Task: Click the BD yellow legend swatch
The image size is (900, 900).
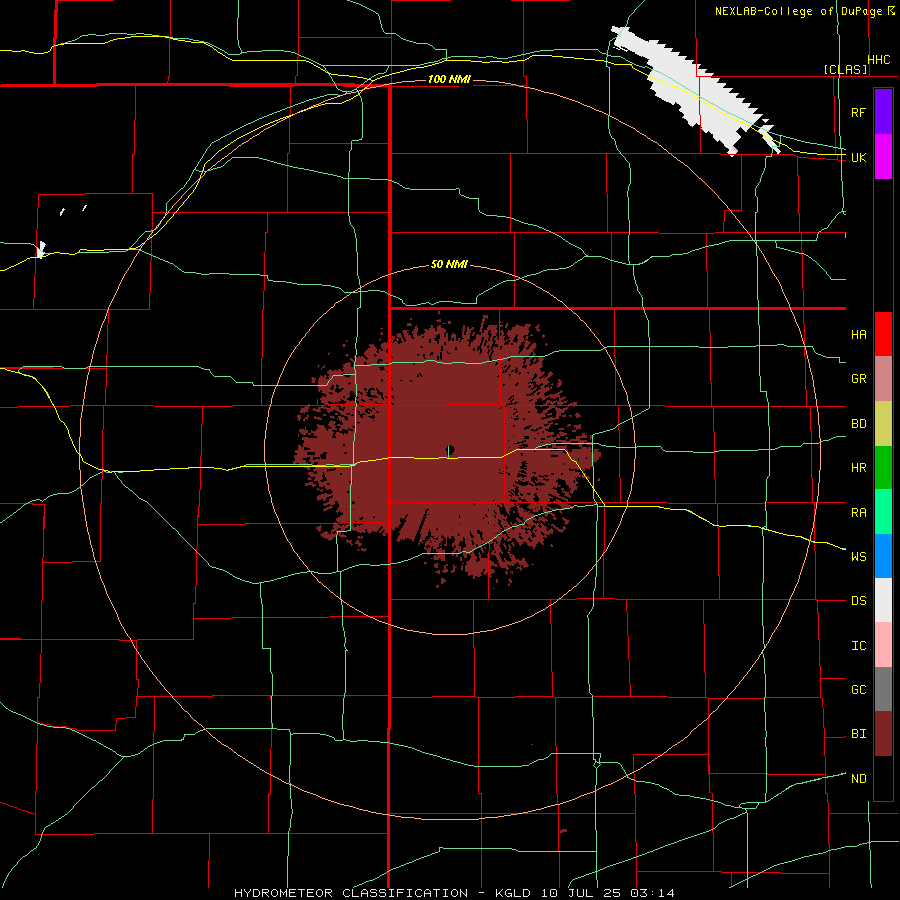Action: click(883, 423)
